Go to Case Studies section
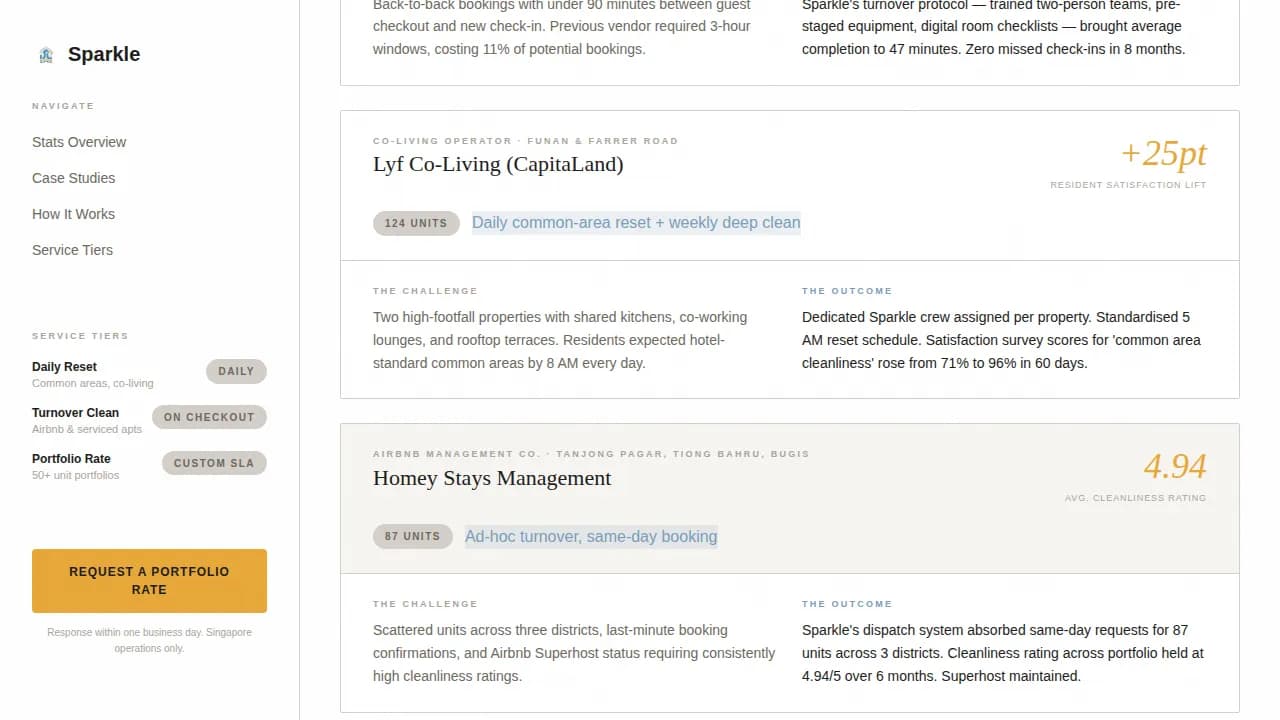The image size is (1280, 720). point(73,178)
